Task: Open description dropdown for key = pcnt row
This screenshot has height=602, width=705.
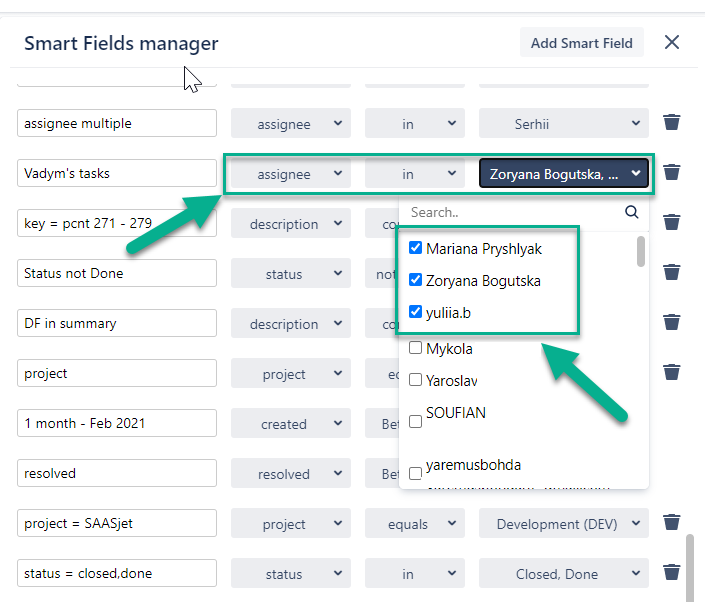Action: (291, 223)
